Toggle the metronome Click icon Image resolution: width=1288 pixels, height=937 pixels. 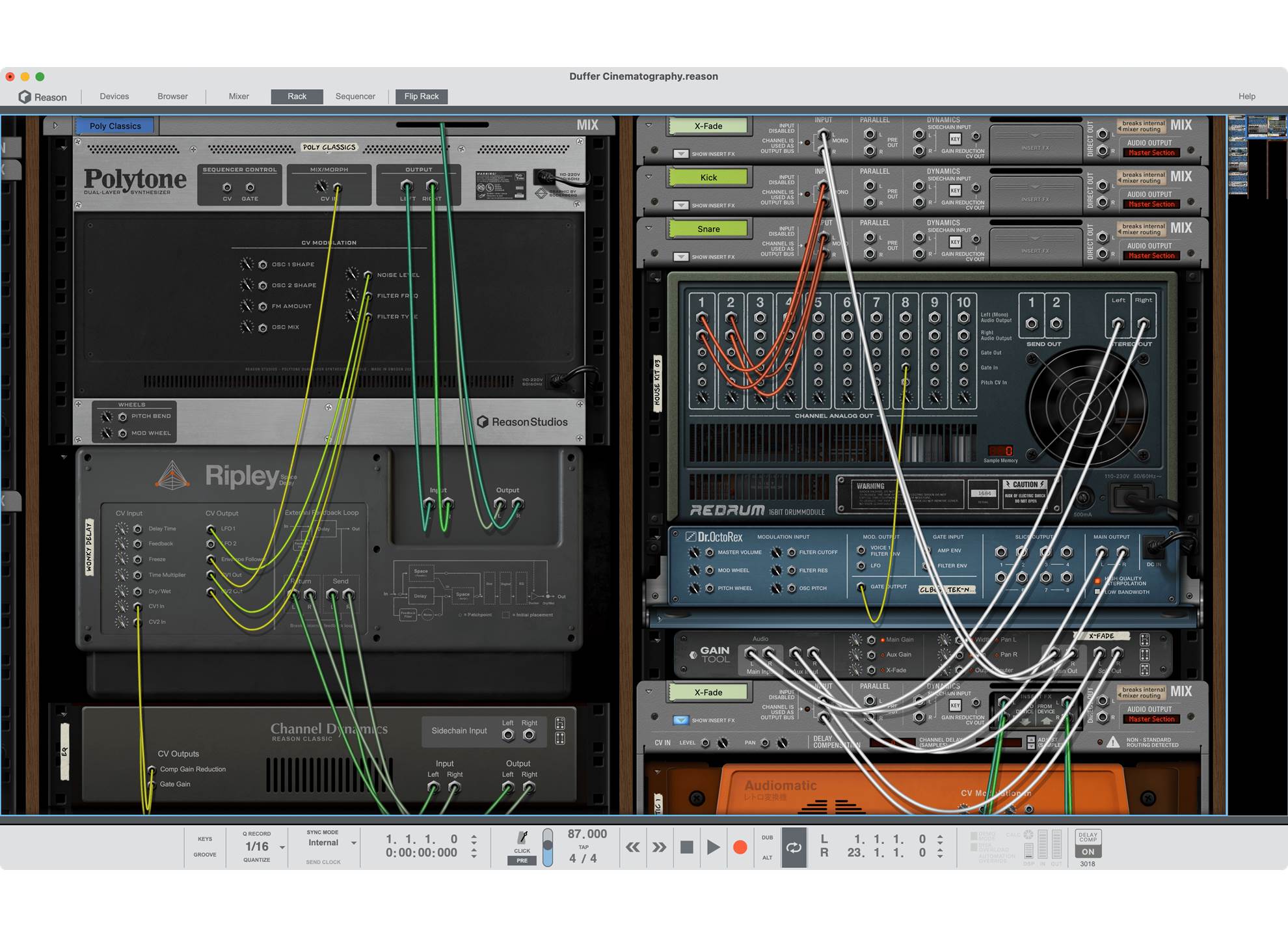522,838
